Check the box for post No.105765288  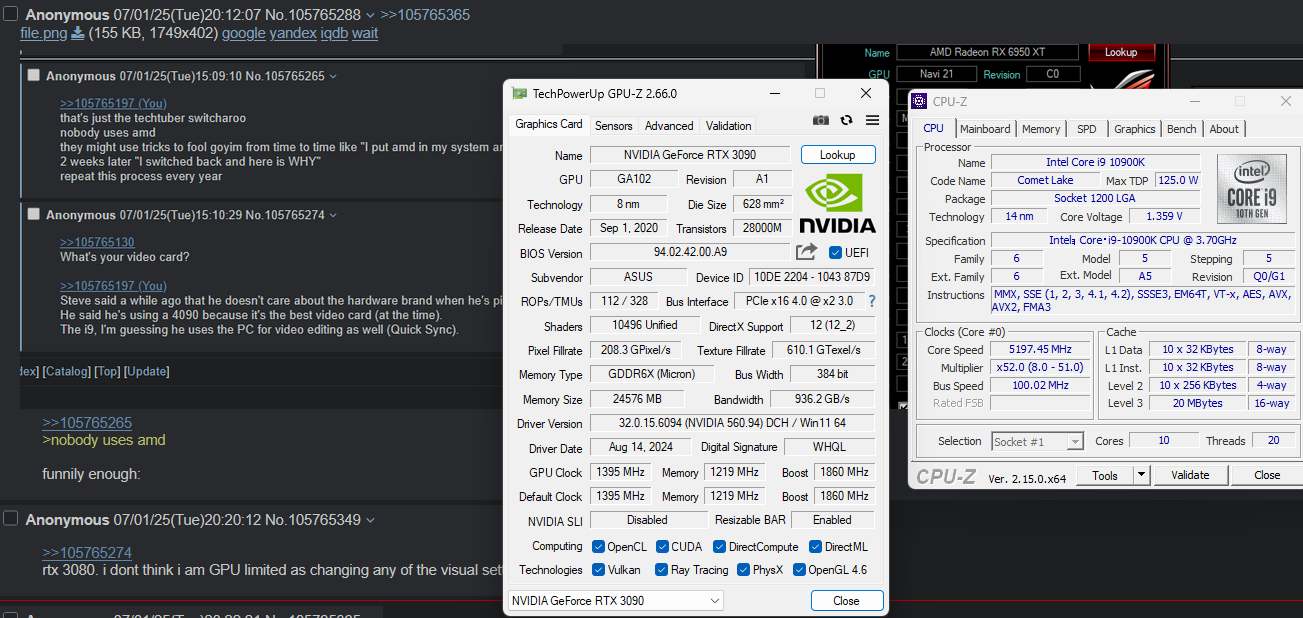(11, 14)
